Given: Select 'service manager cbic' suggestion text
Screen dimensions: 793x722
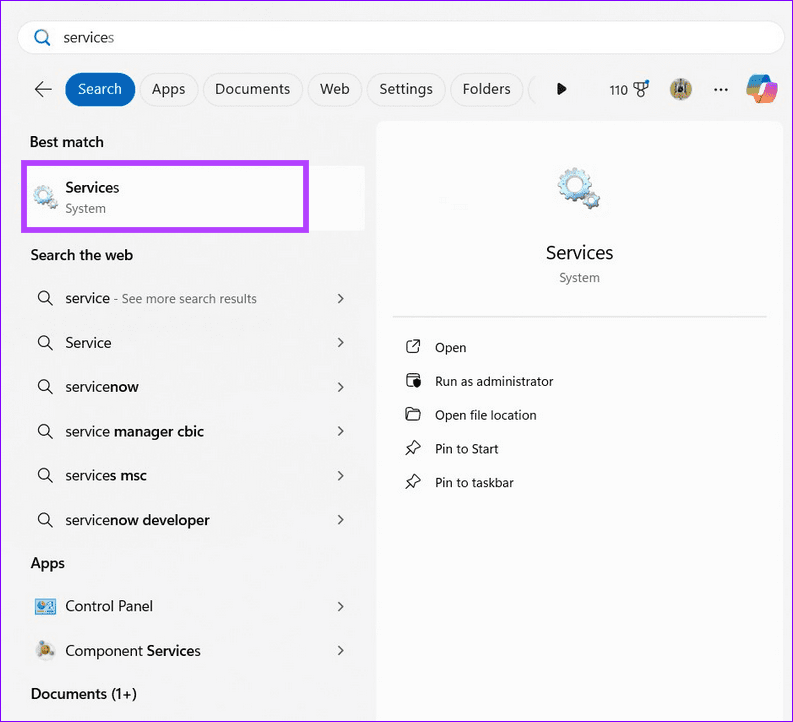Looking at the screenshot, I should coord(135,431).
